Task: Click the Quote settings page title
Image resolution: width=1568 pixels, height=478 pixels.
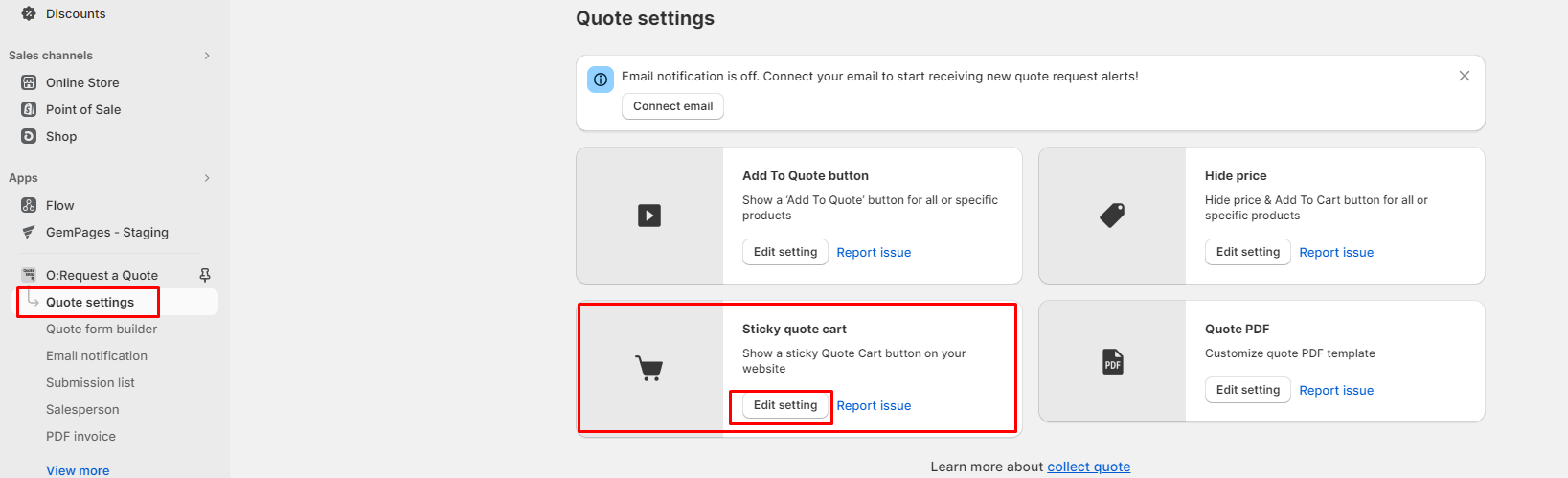Action: (645, 18)
